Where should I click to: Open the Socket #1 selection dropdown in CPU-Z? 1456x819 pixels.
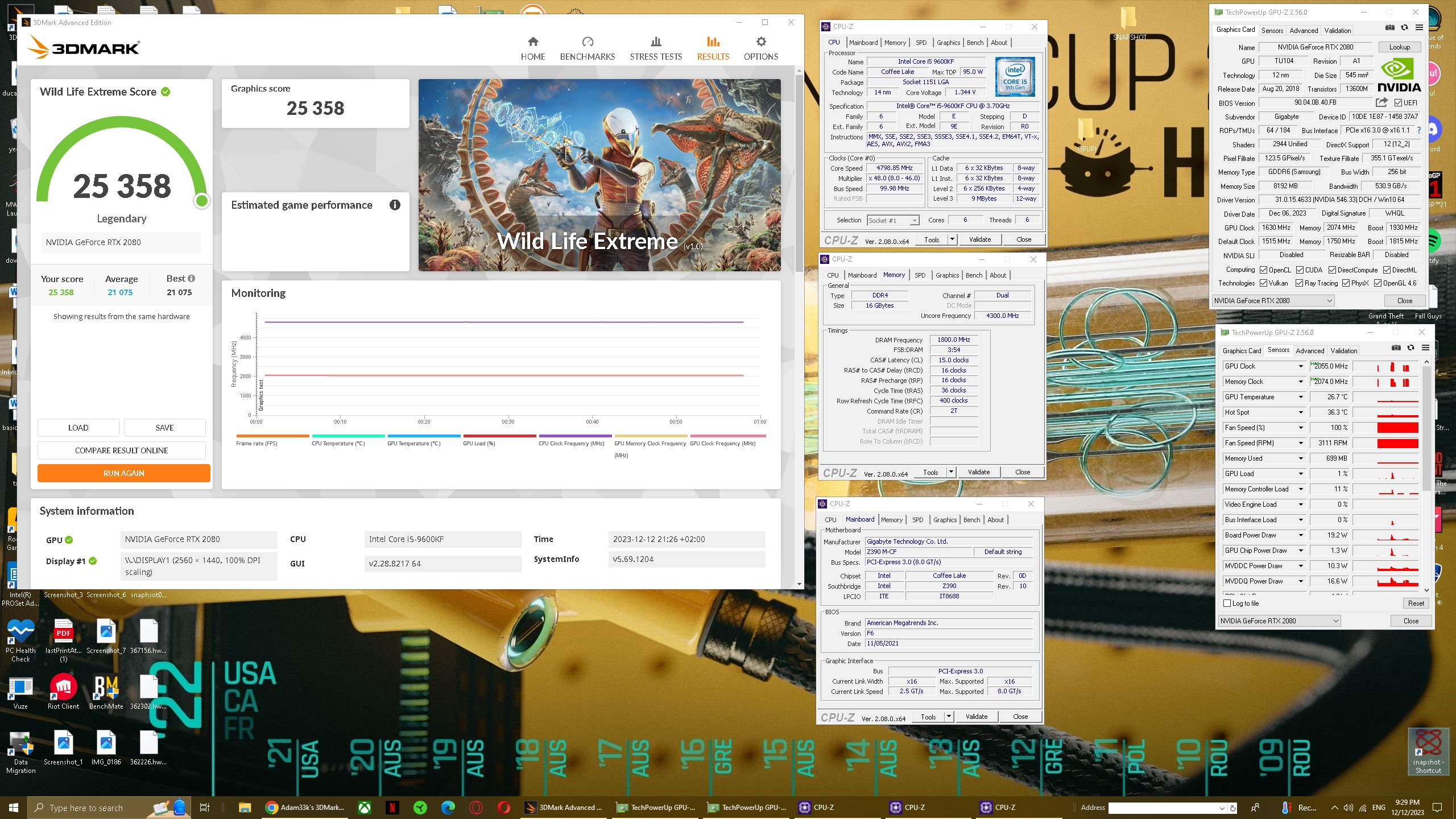coord(893,221)
